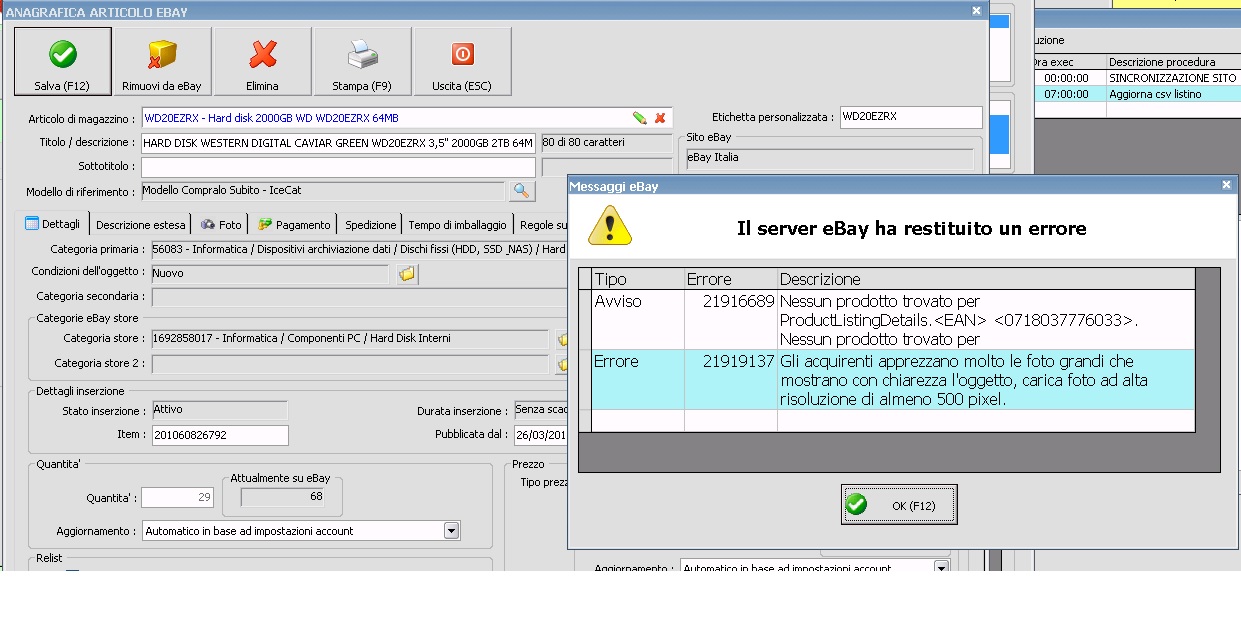Click green pencil edit icon in Articolo di magazzino
Viewport: 1241px width, 630px height.
(x=640, y=118)
